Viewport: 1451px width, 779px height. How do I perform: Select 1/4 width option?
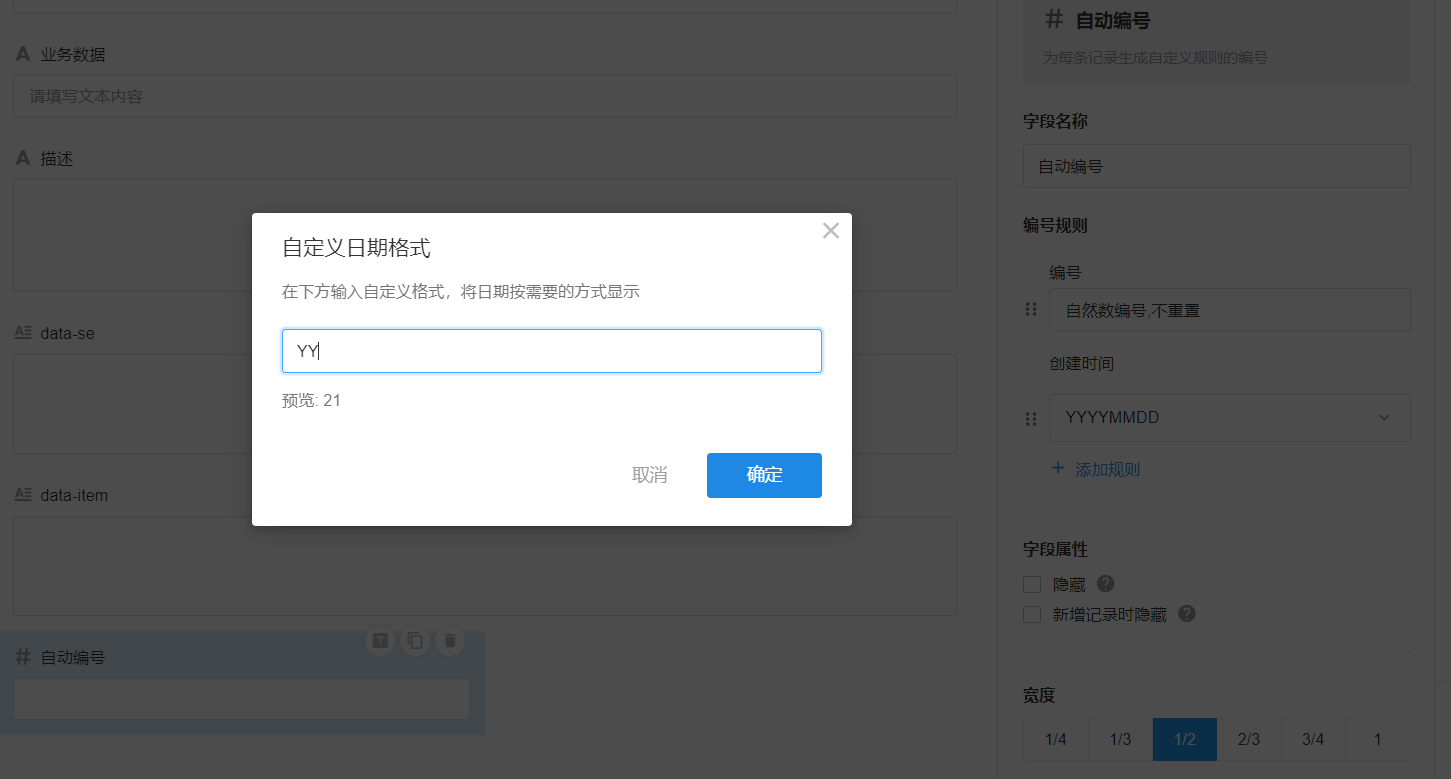pyautogui.click(x=1055, y=740)
